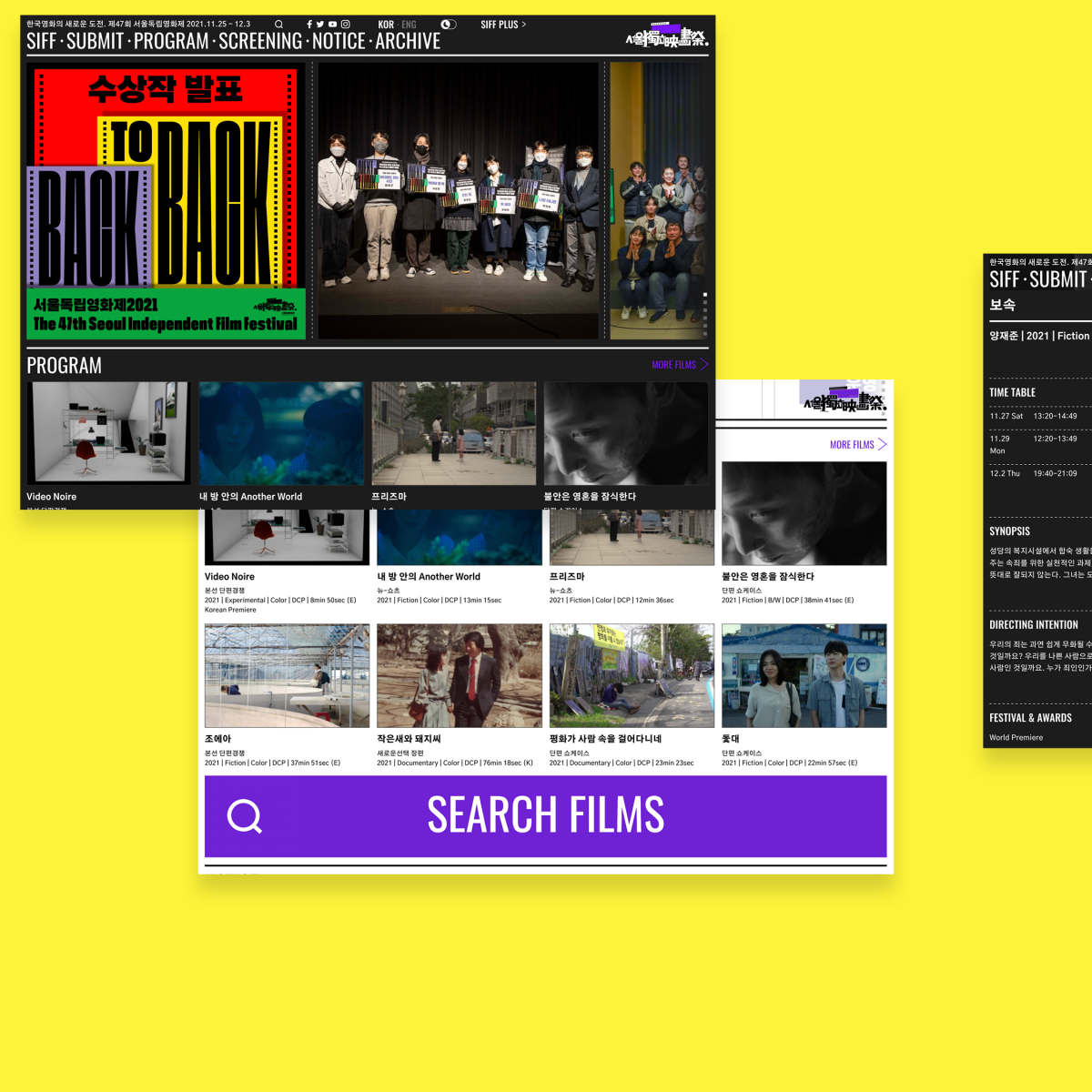Viewport: 1092px width, 1092px height.
Task: Click the 프리즘마 title in the white window
Action: tap(567, 577)
